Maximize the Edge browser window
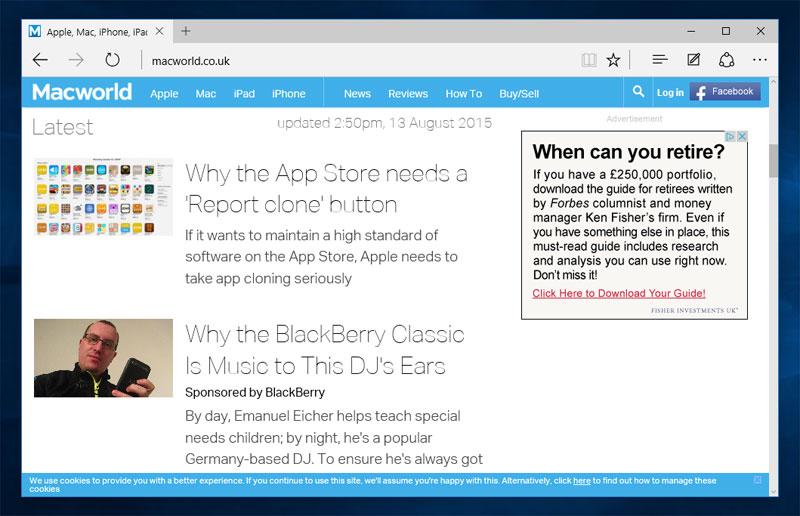This screenshot has width=800, height=516. click(726, 31)
